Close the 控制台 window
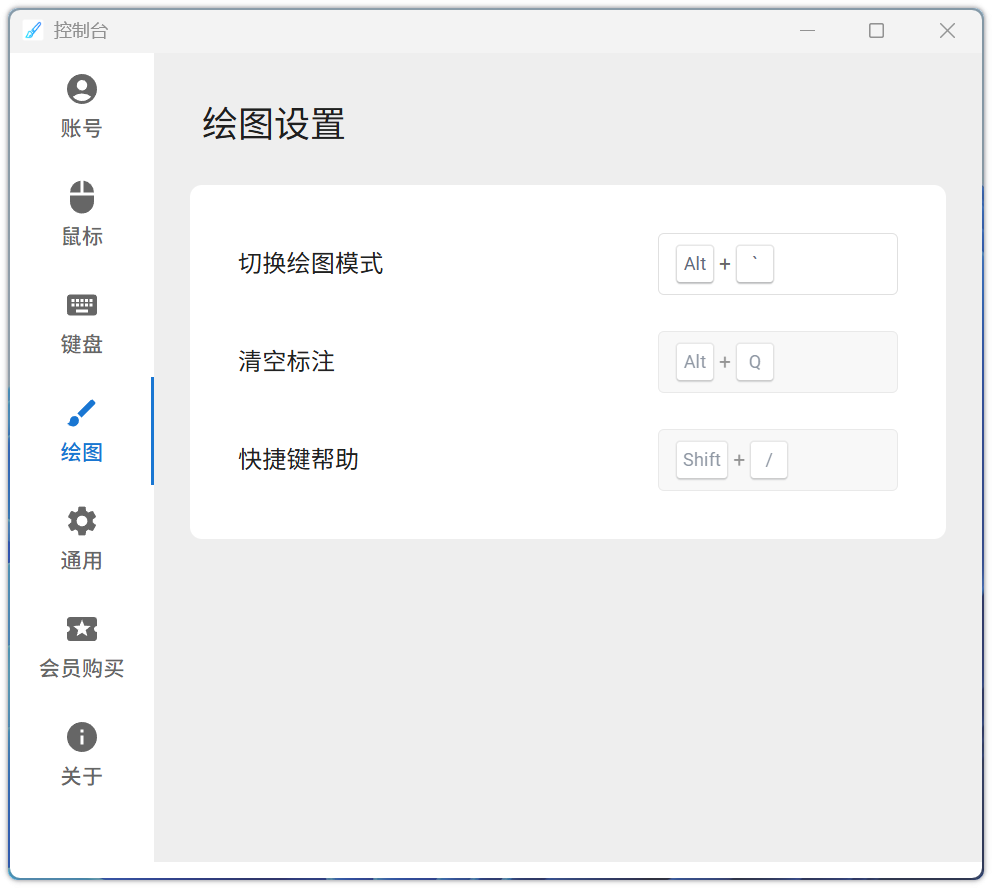The height and width of the screenshot is (888, 992). (x=947, y=31)
